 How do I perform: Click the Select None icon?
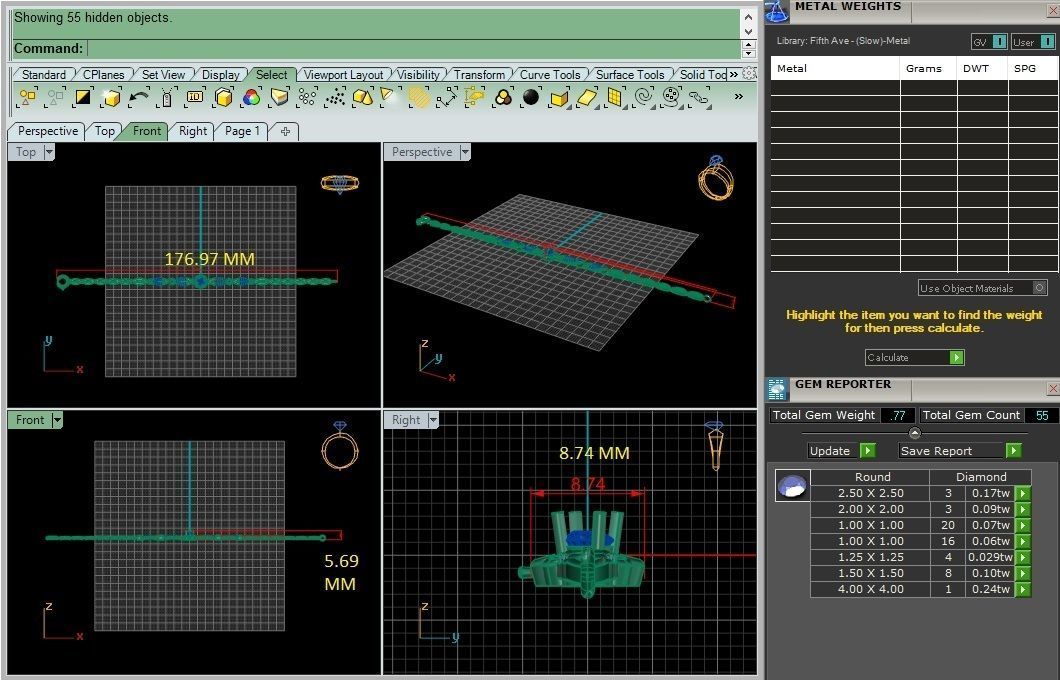click(x=54, y=98)
